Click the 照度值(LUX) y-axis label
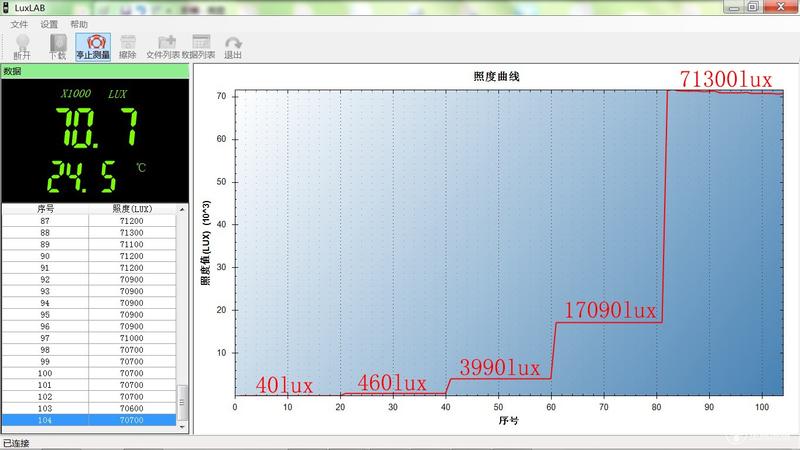 click(x=206, y=243)
